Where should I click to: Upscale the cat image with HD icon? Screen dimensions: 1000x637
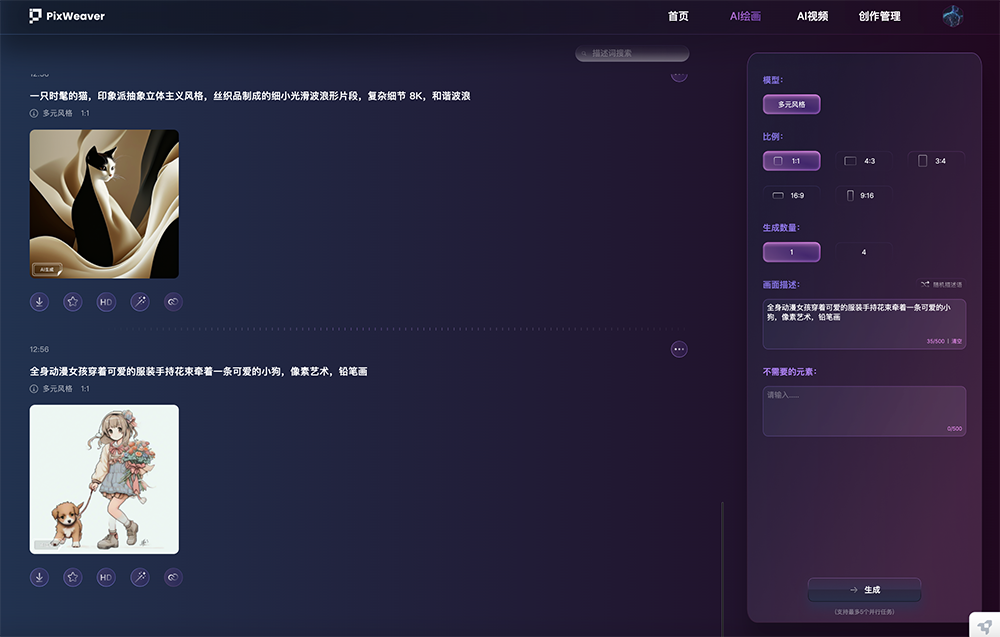pyautogui.click(x=106, y=301)
